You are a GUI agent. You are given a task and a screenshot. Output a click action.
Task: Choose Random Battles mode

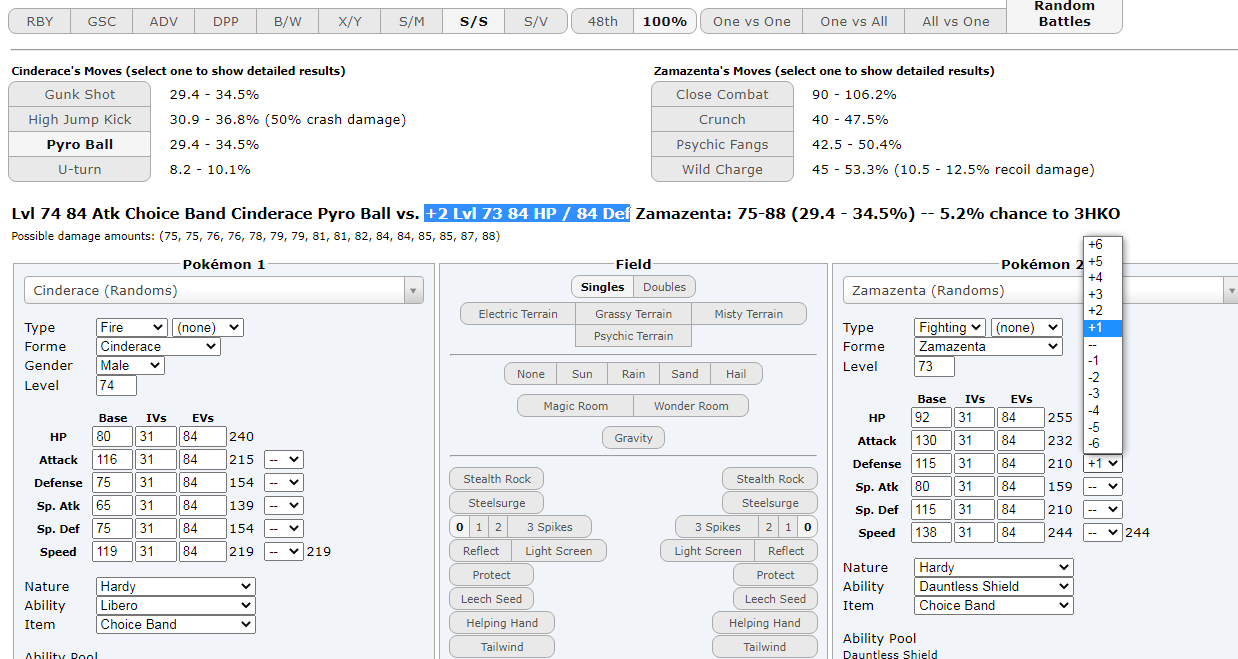click(x=1064, y=14)
